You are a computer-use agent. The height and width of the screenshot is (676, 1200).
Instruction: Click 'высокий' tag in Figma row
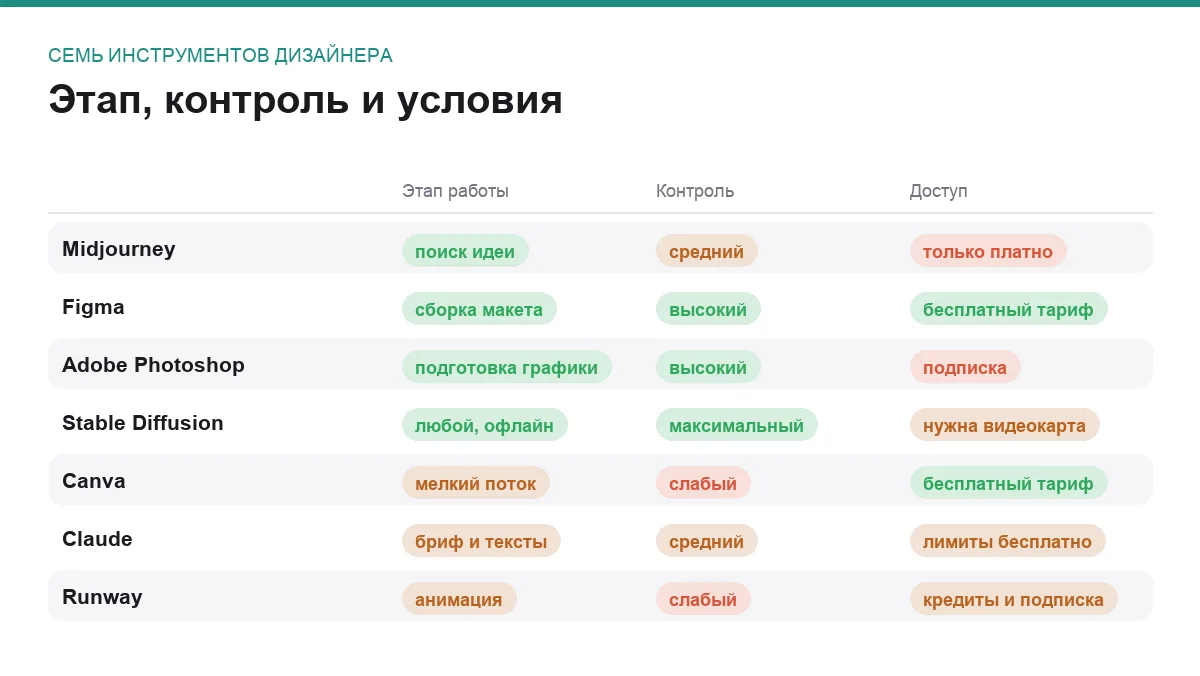pyautogui.click(x=708, y=309)
